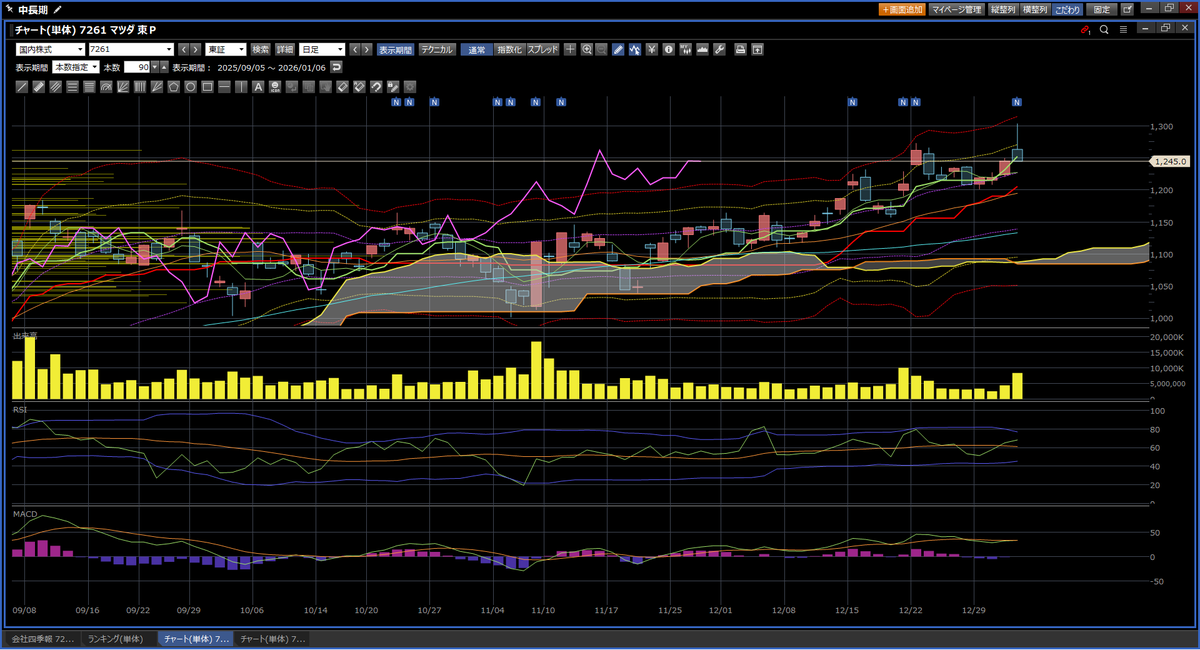Image resolution: width=1200 pixels, height=650 pixels.
Task: Click the red link chain icon
Action: coord(1086,30)
